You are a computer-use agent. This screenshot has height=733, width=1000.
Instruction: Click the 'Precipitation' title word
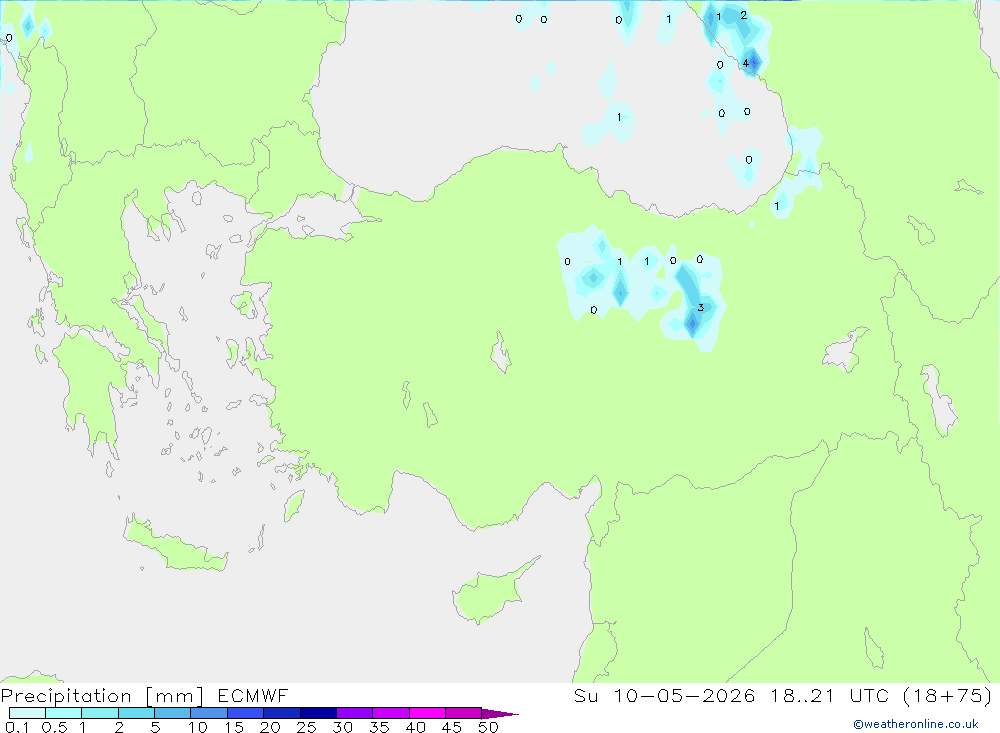pyautogui.click(x=66, y=696)
